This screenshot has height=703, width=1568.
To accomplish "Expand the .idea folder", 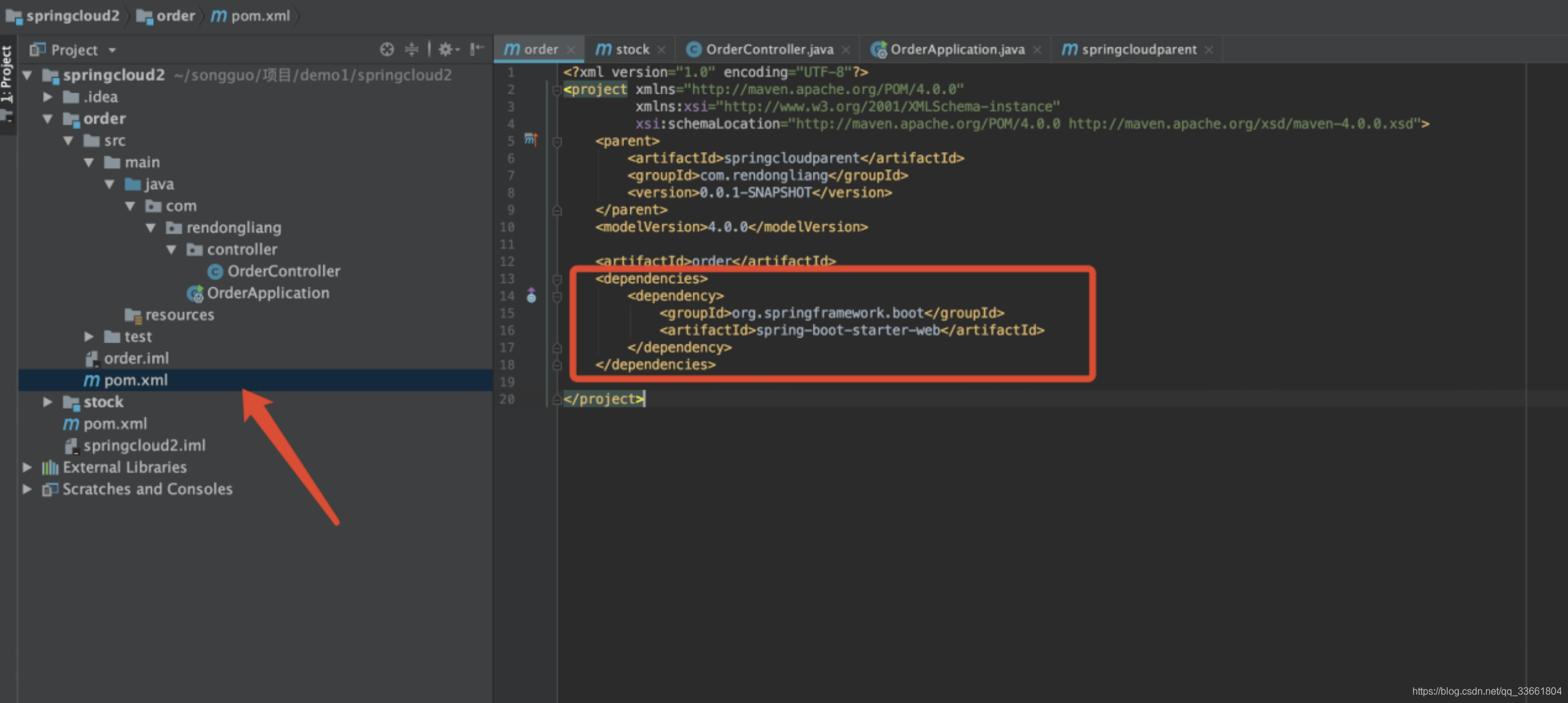I will (48, 97).
